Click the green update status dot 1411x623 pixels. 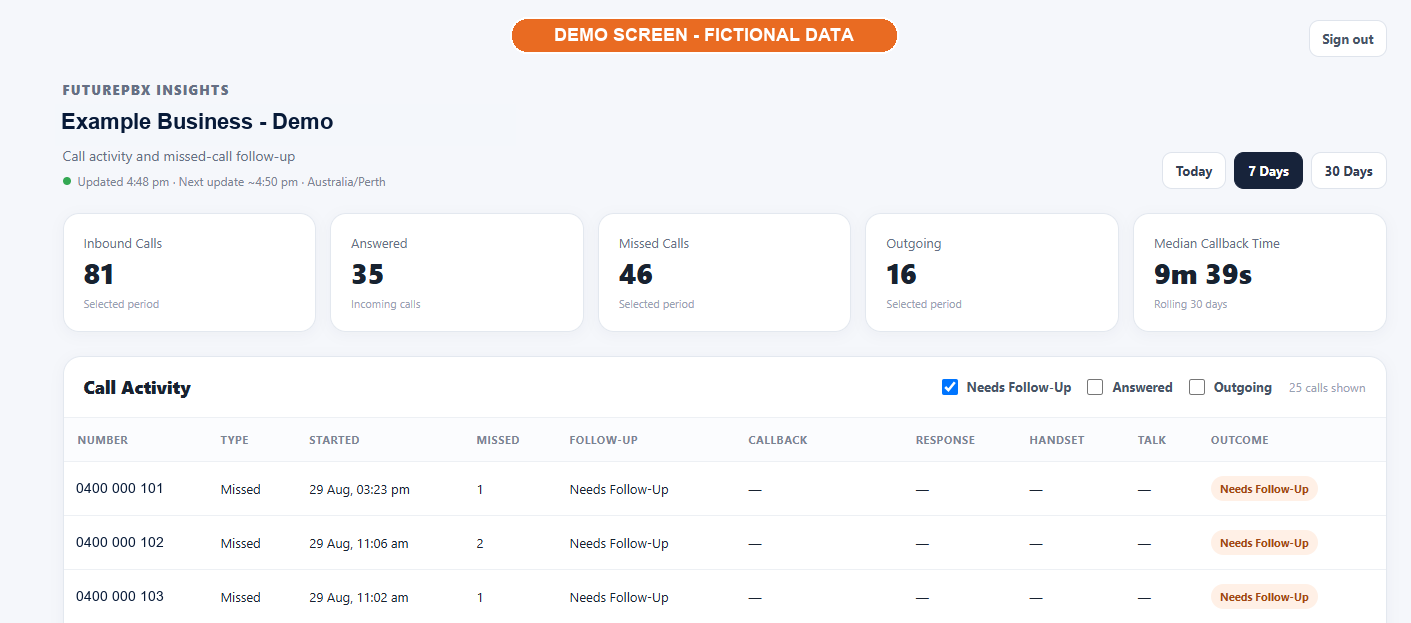tap(67, 181)
